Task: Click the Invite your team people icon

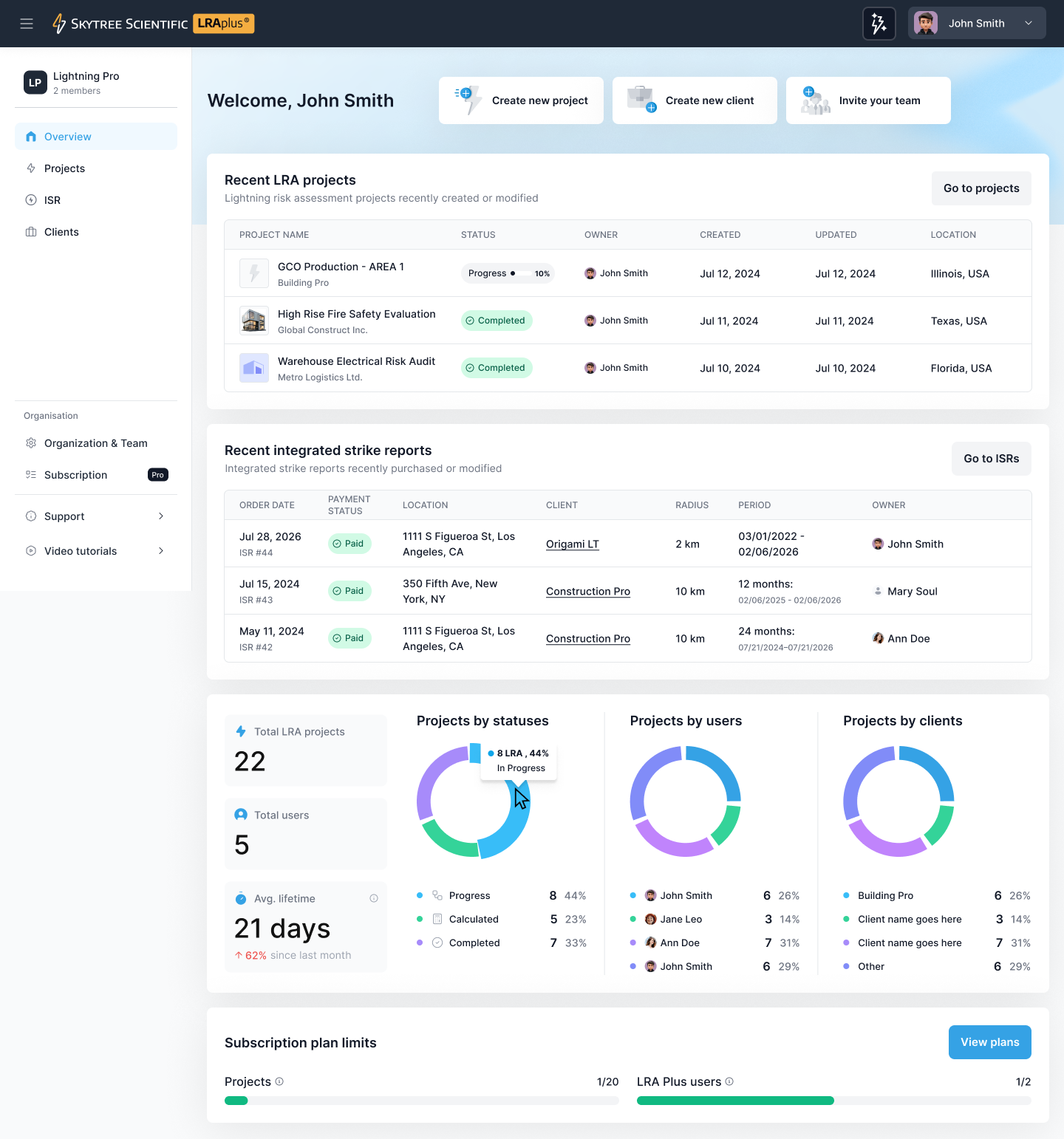Action: [x=816, y=100]
